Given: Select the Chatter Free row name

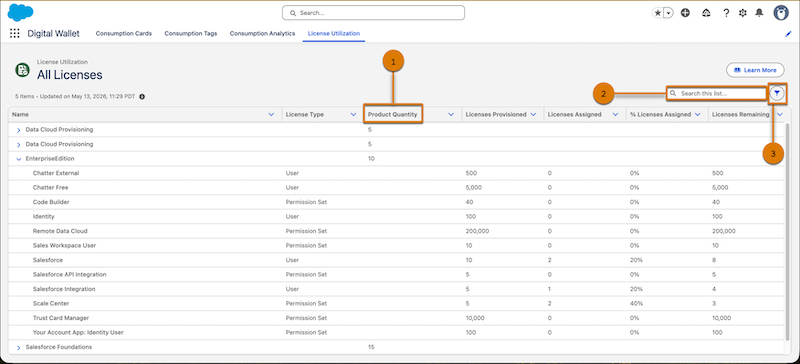Looking at the screenshot, I should 51,187.
